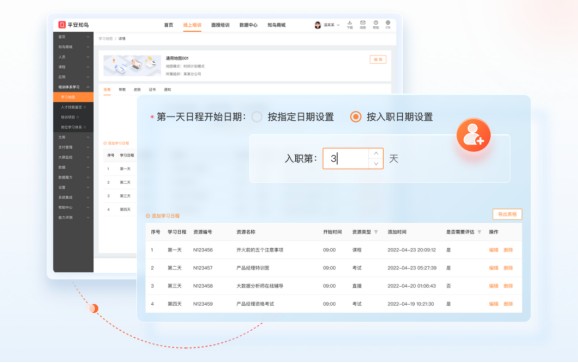Click the 编辑 link for row 第一天
Screen dimensions: 578x363
[x=493, y=250]
